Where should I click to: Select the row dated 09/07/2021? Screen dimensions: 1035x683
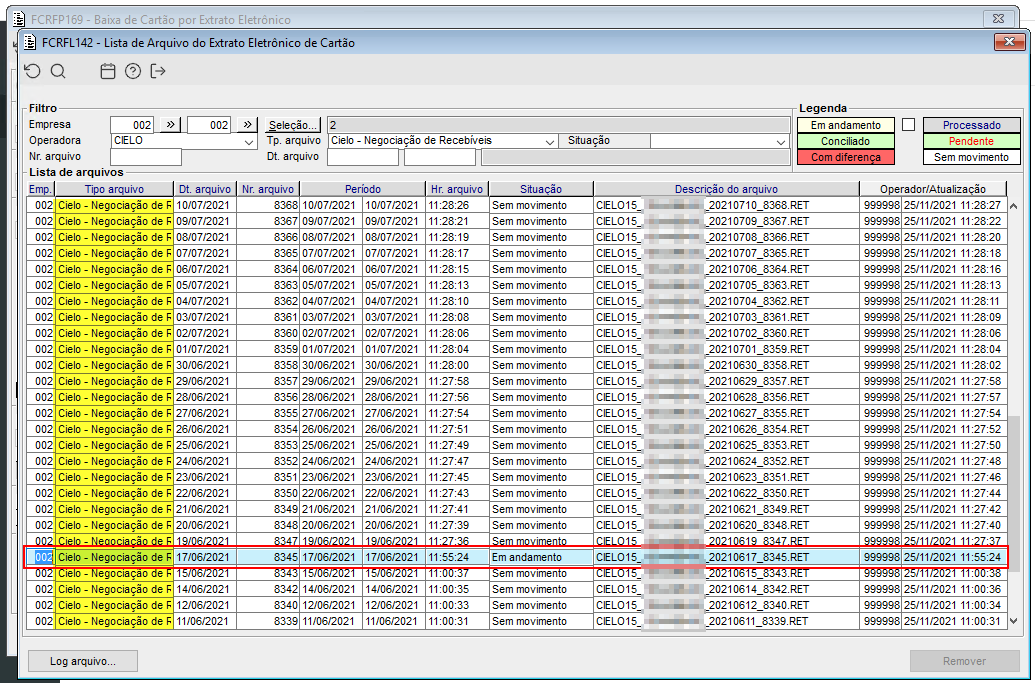click(x=517, y=221)
